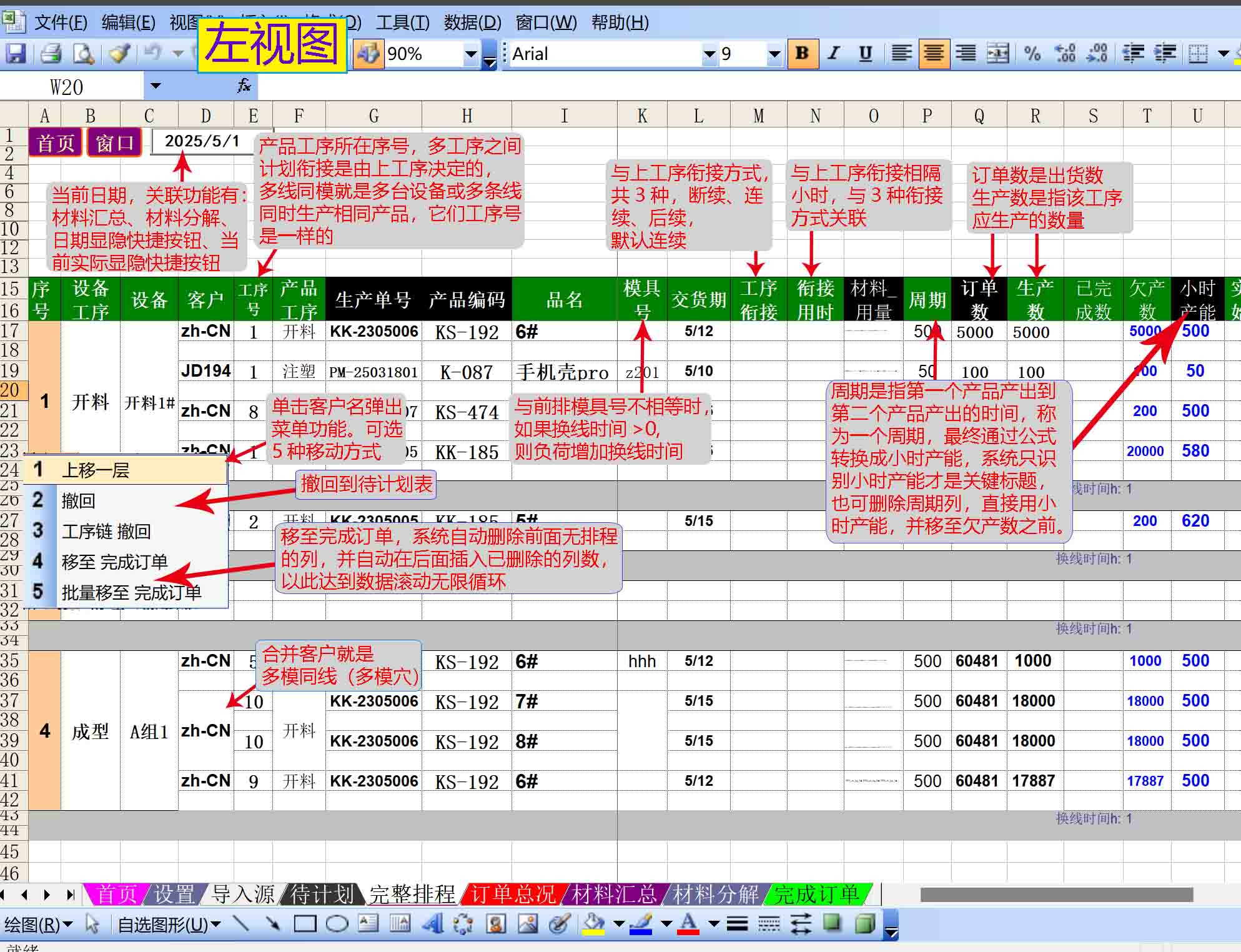Viewport: 1241px width, 952px height.
Task: Expand the Arial font name dropdown
Action: pos(709,54)
